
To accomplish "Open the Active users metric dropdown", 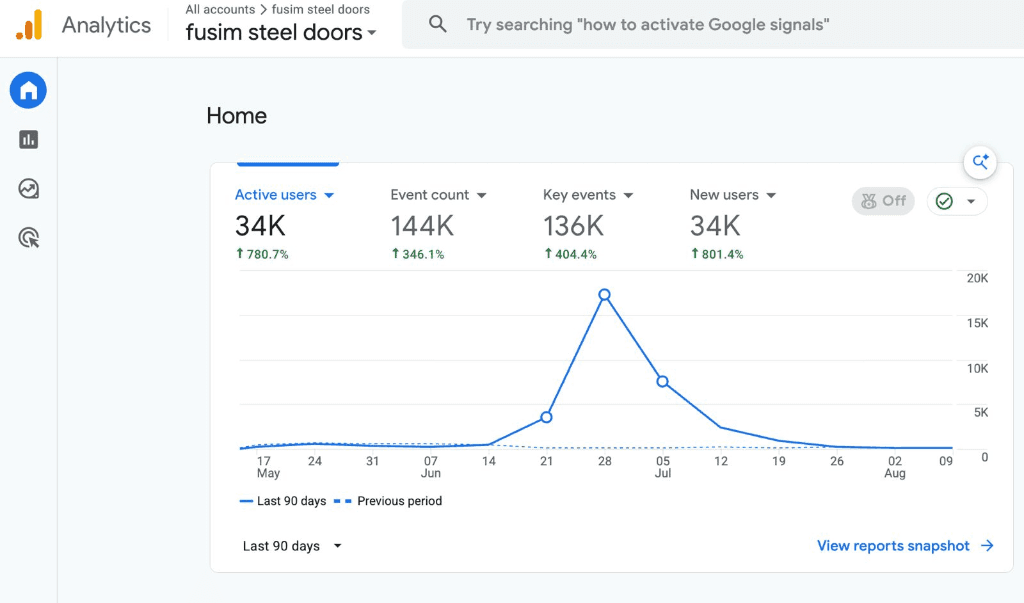I will (284, 195).
